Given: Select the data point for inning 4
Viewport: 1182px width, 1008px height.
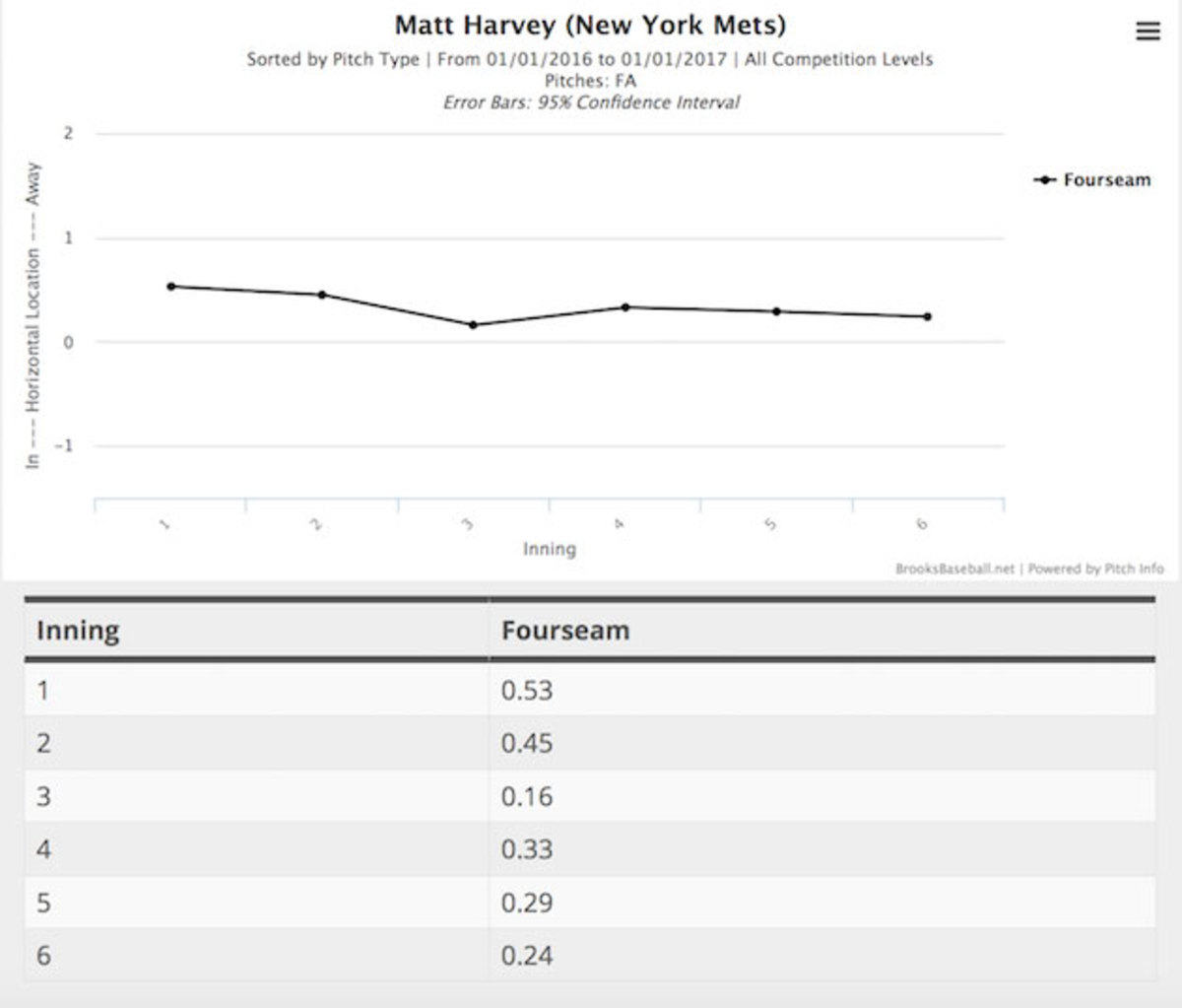Looking at the screenshot, I should tap(625, 307).
